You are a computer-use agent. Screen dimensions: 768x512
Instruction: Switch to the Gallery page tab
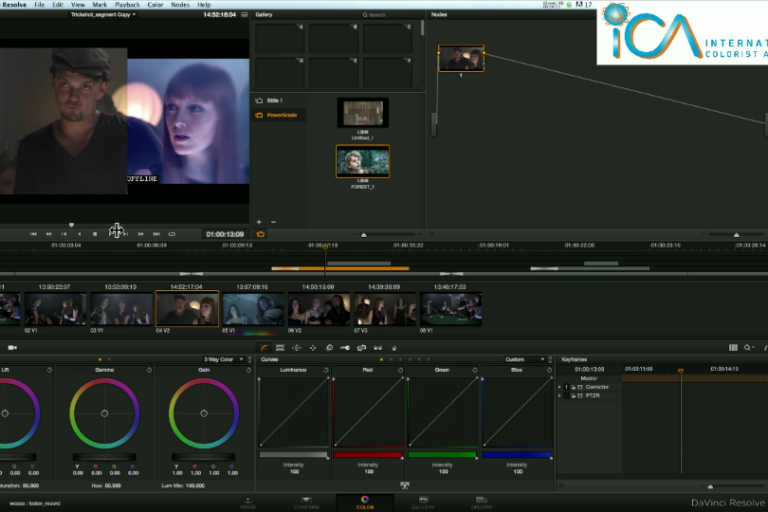pos(423,503)
